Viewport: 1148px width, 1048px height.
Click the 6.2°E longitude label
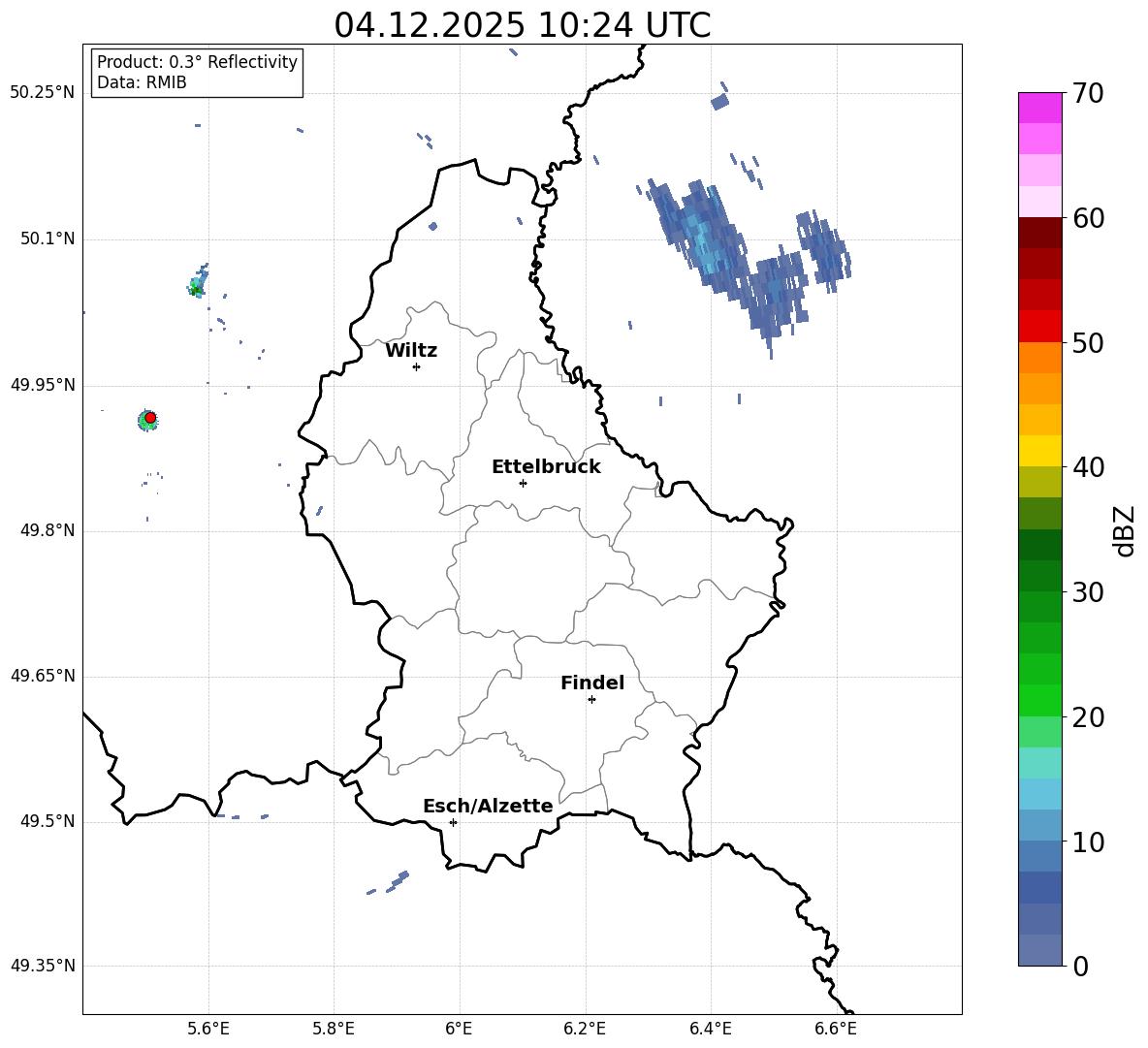click(585, 1030)
